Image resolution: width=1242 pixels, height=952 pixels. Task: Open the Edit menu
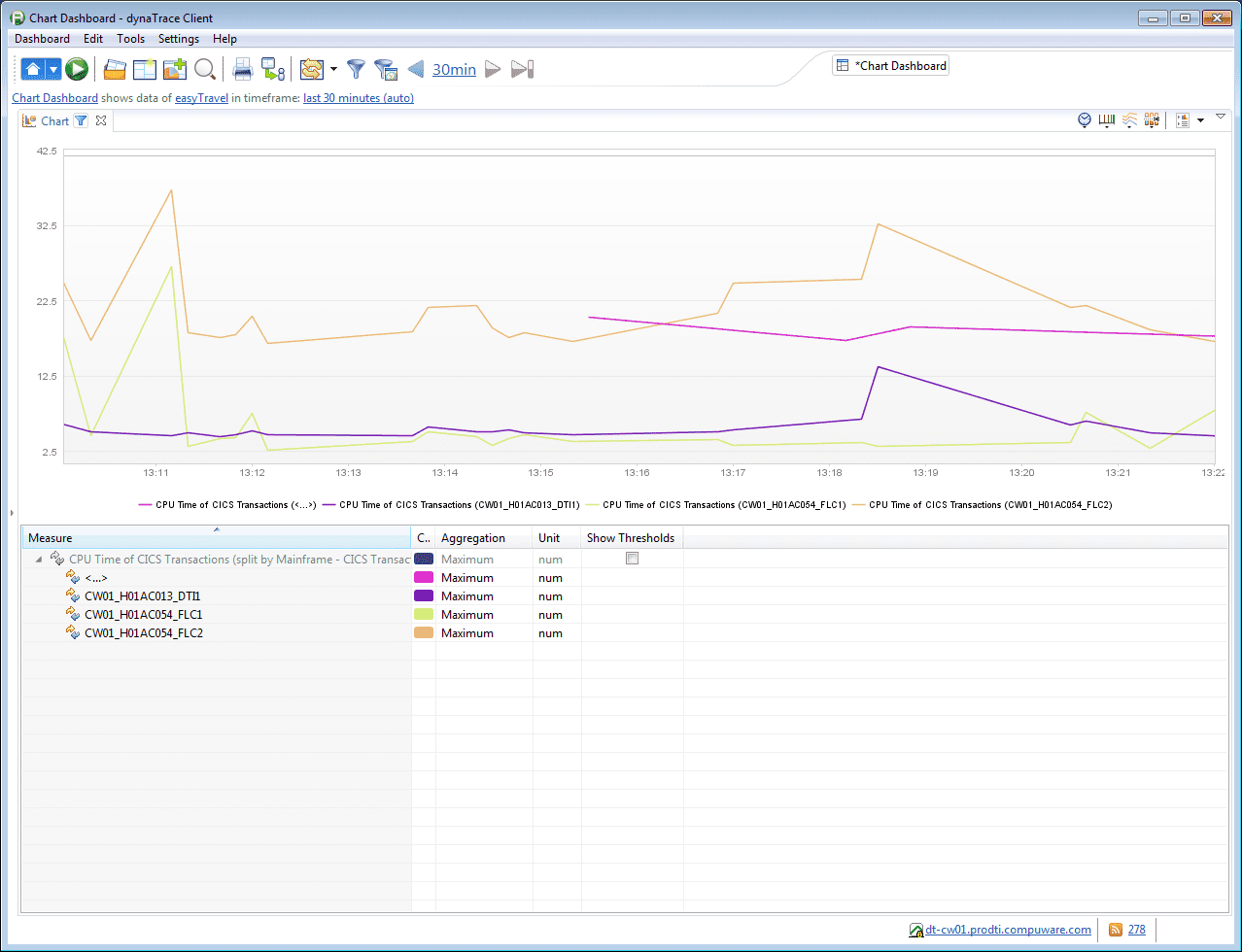click(93, 39)
